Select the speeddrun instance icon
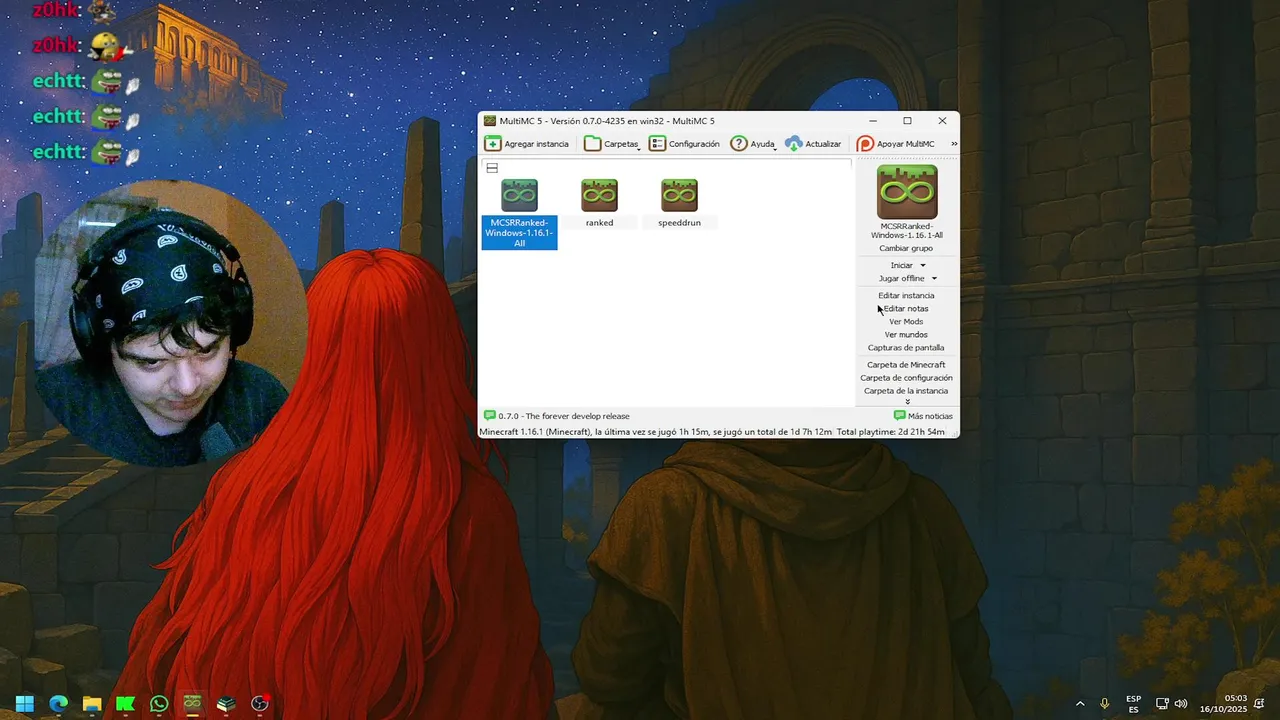1280x720 pixels. coord(679,195)
